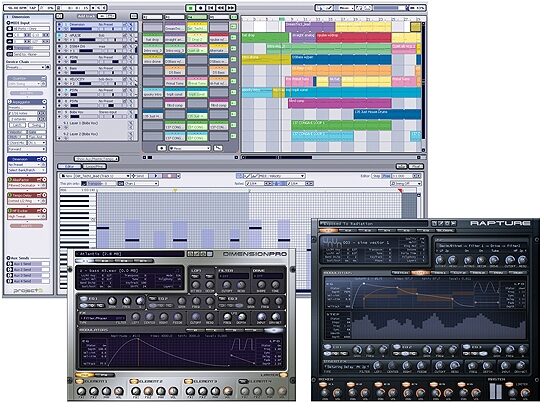544x408 pixels.
Task: Enable the Aux 3 Send toggle
Action: point(10,275)
